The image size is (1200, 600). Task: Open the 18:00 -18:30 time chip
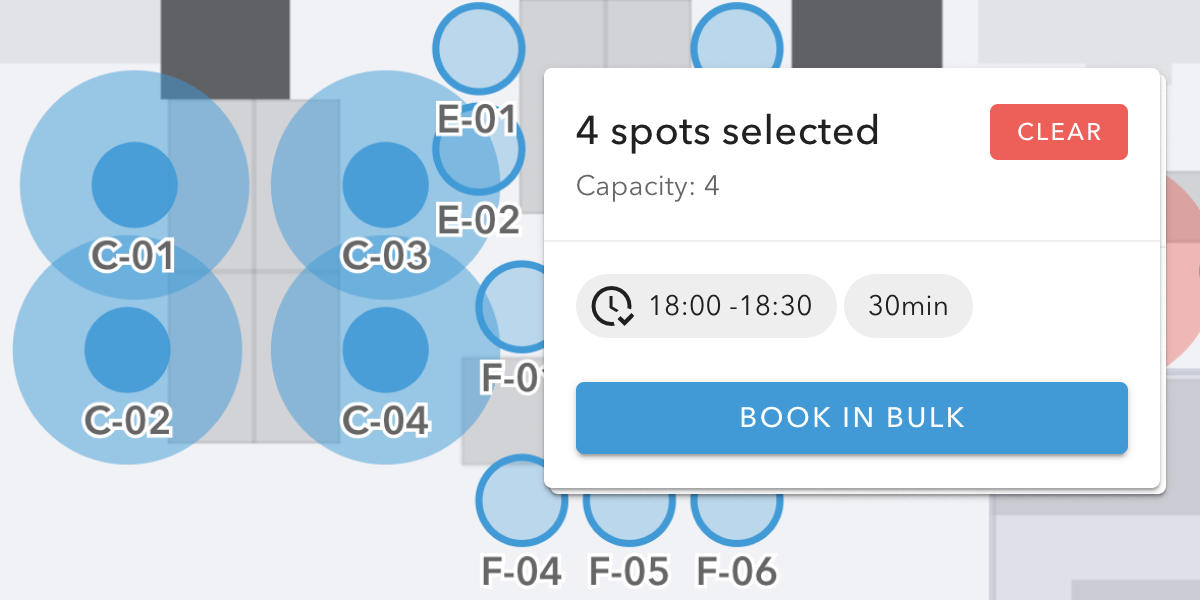coord(705,306)
